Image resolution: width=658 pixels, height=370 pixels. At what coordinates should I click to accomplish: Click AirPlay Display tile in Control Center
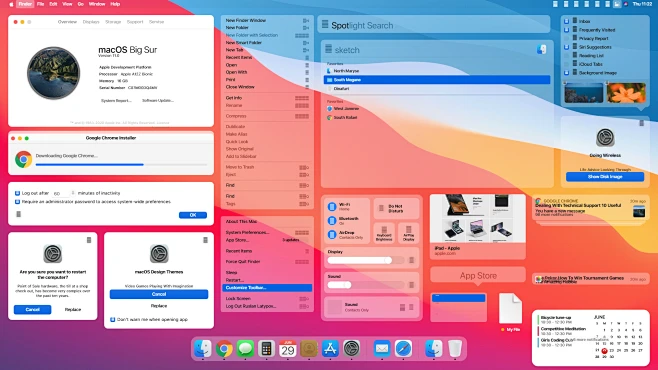point(408,232)
